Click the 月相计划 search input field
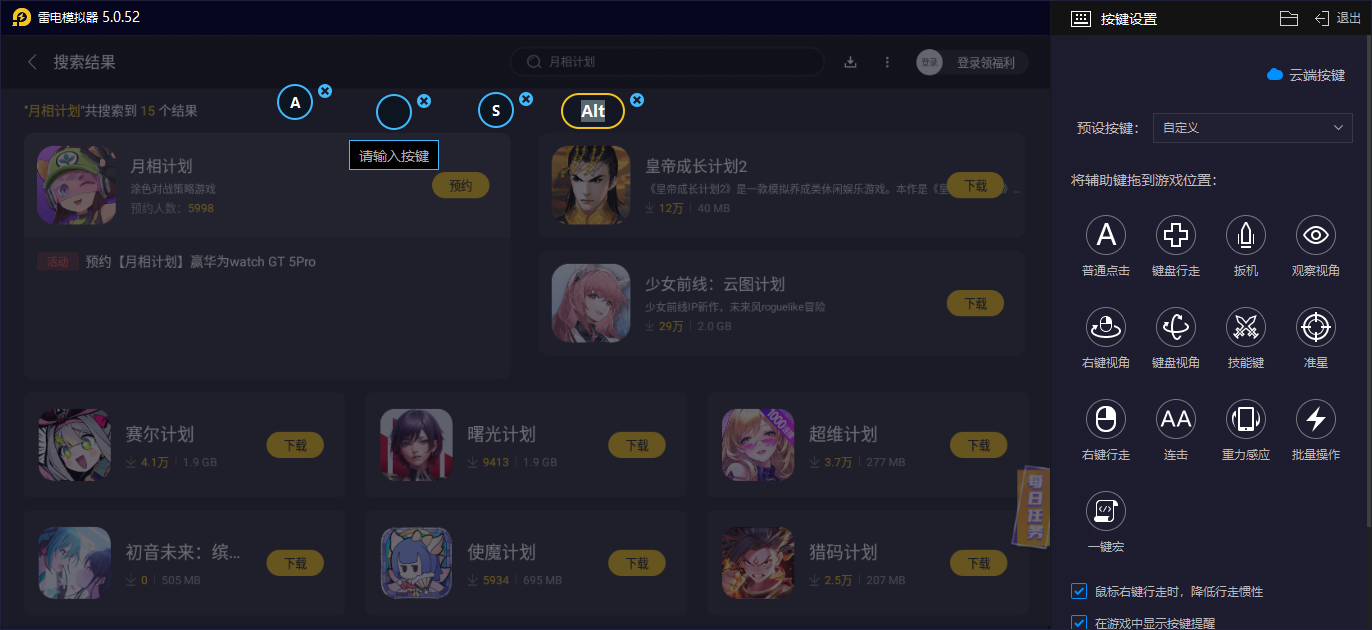 [x=667, y=62]
